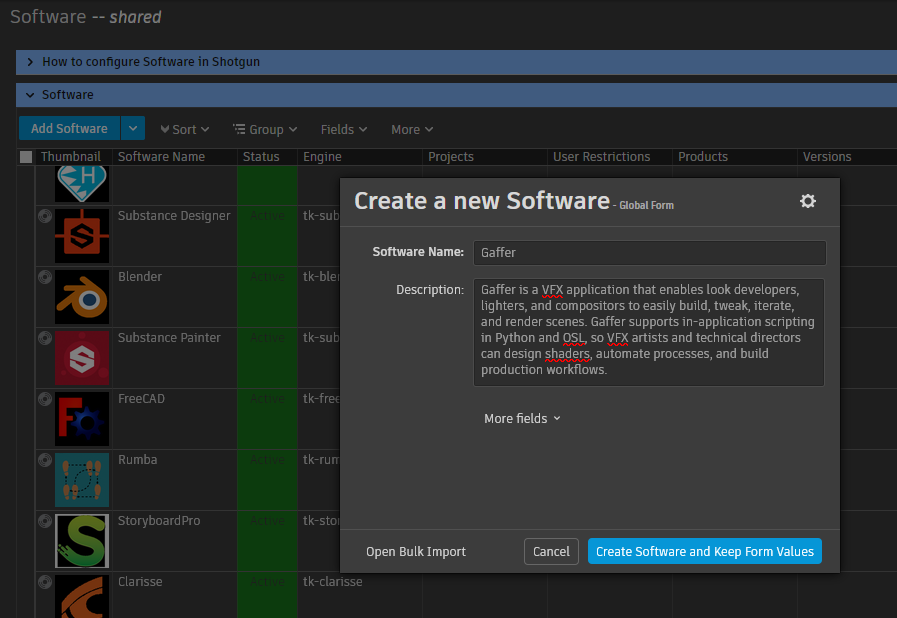Click Cancel in the Create Software dialog

pos(551,551)
